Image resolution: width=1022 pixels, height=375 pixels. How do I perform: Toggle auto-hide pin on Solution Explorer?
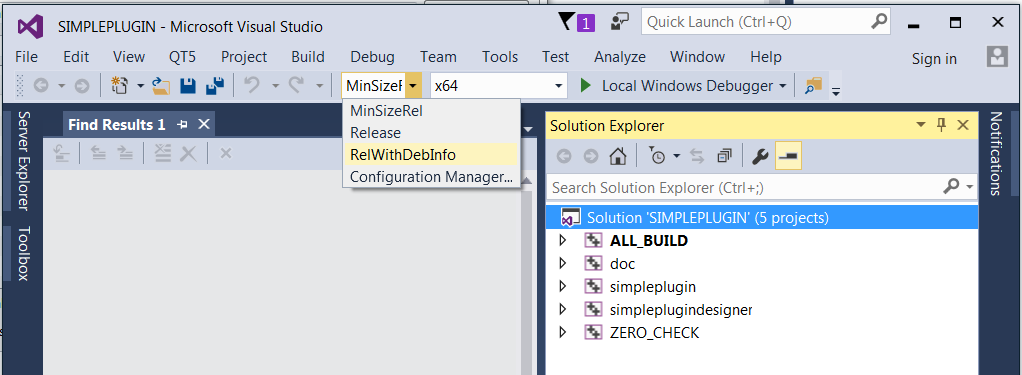[x=941, y=125]
